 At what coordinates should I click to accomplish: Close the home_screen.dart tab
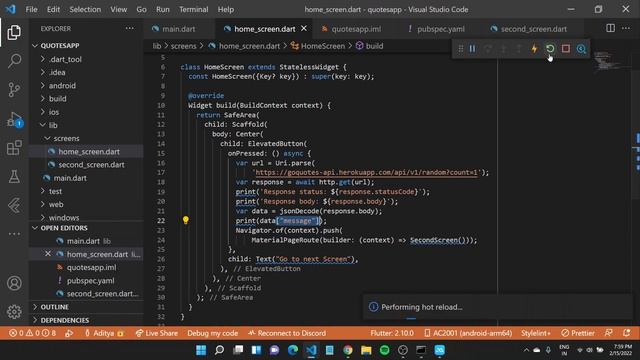click(304, 29)
